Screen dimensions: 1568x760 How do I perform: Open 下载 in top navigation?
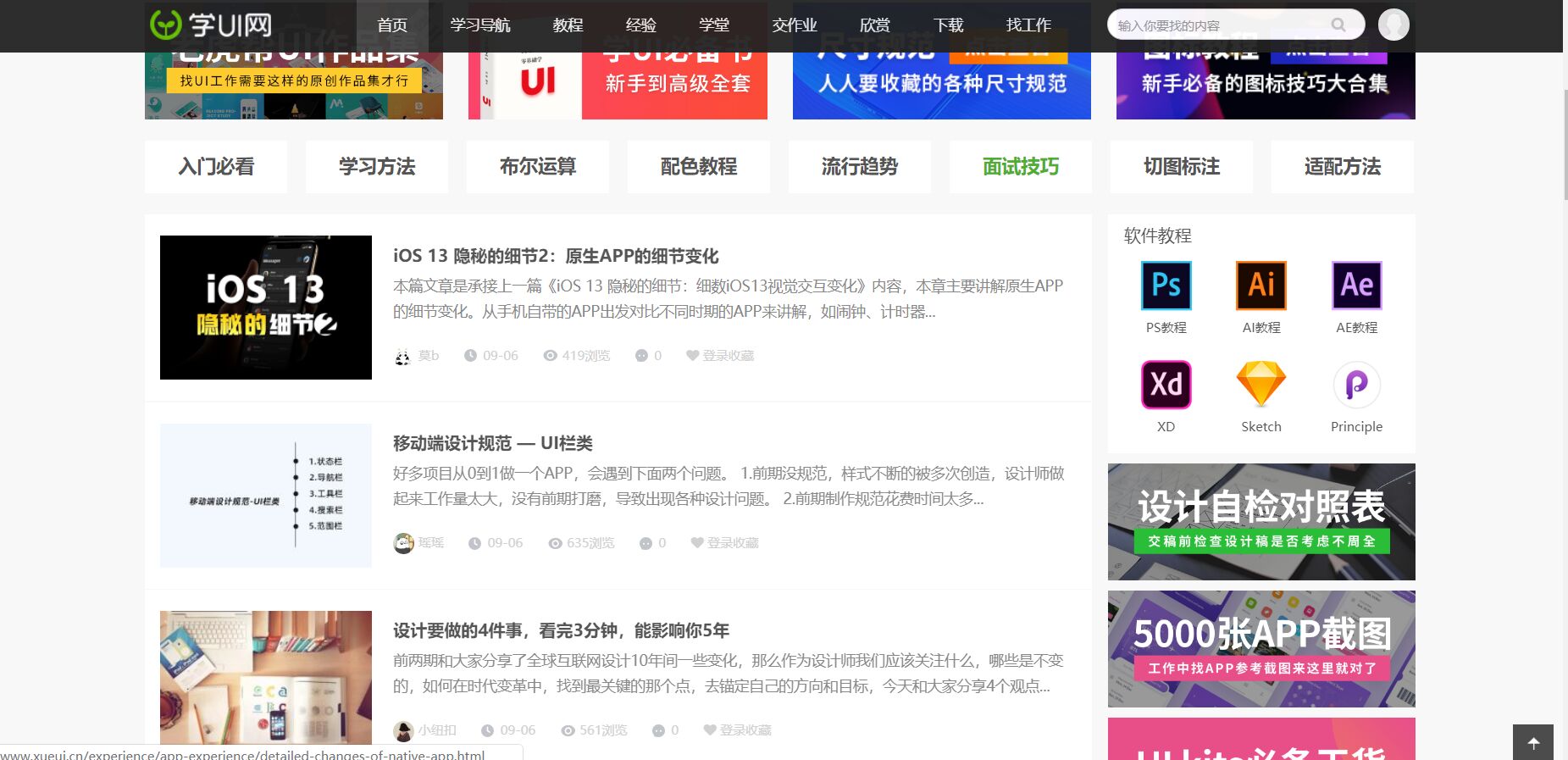[x=949, y=25]
